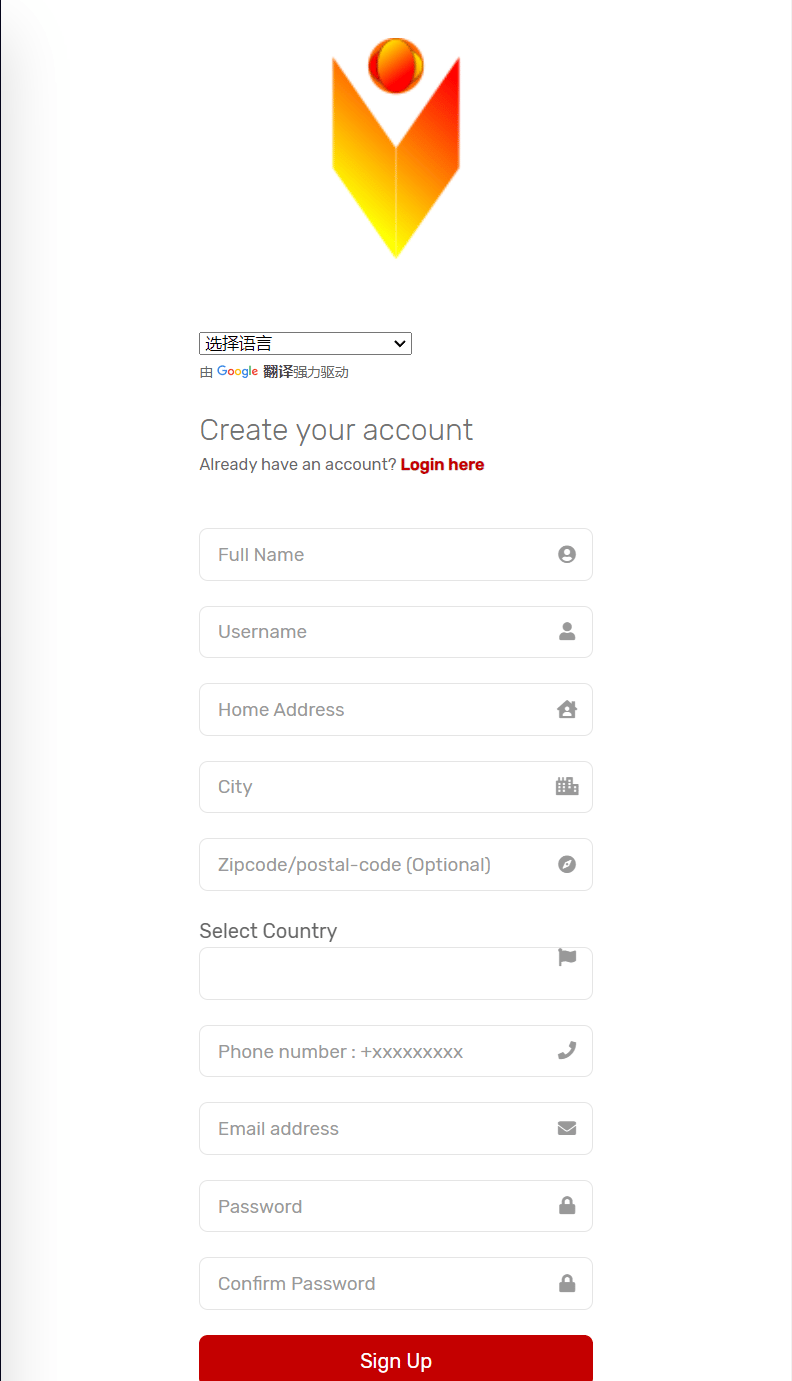Focus the Username input field
792x1381 pixels.
tap(396, 632)
